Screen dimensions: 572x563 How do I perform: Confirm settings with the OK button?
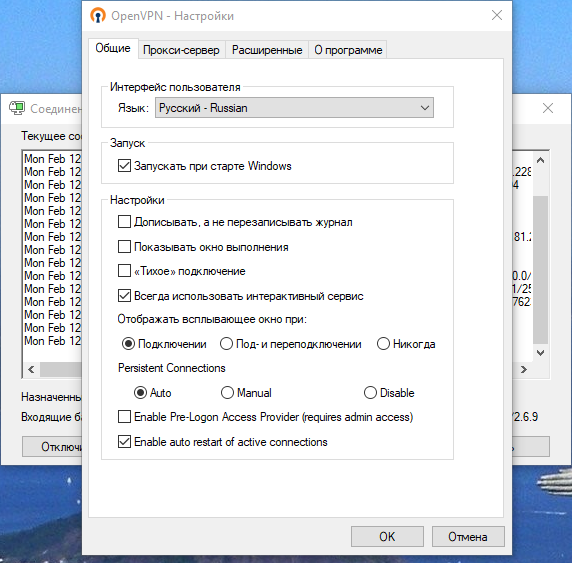(x=387, y=536)
